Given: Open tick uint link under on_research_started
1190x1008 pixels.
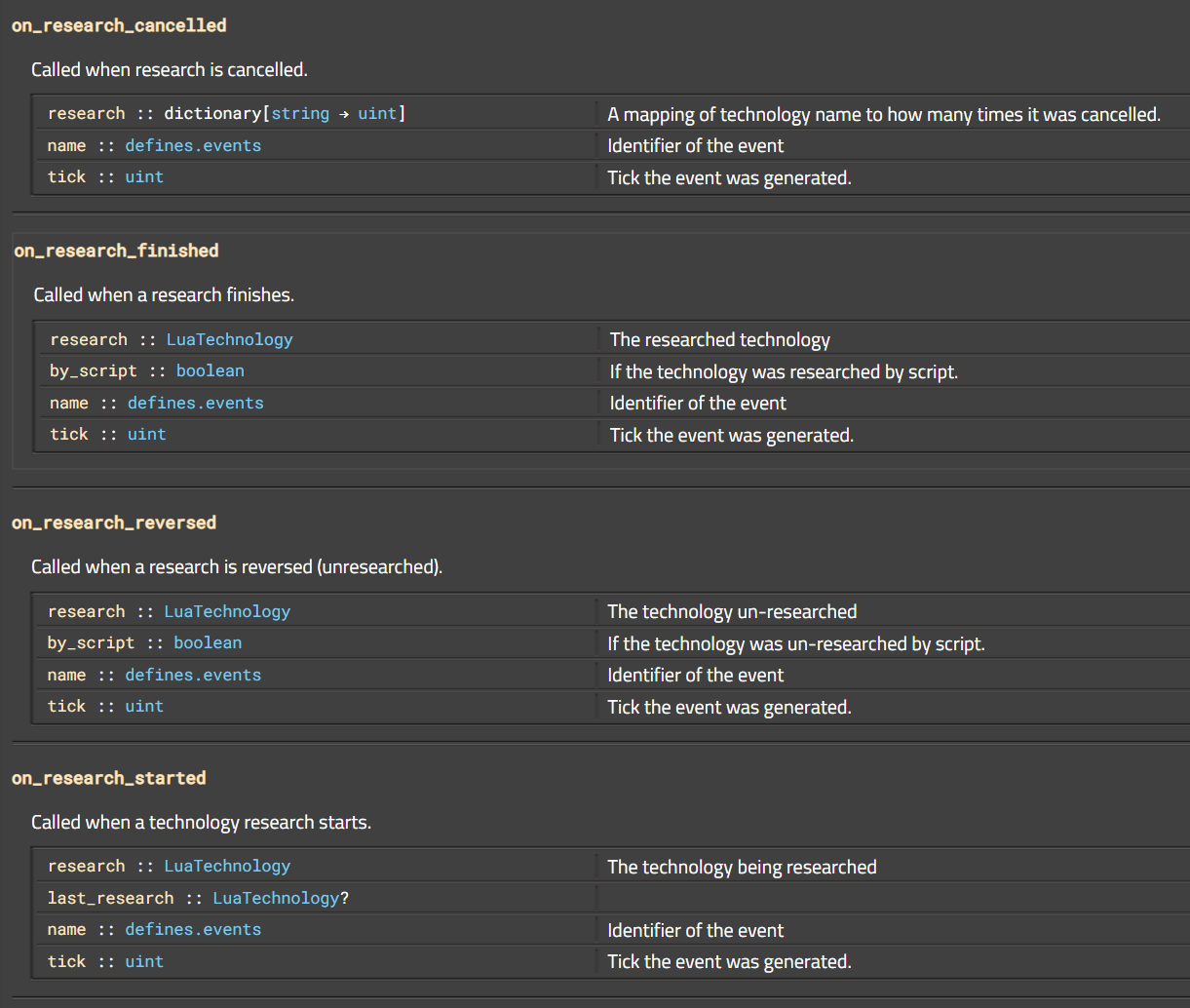Looking at the screenshot, I should coord(144,961).
